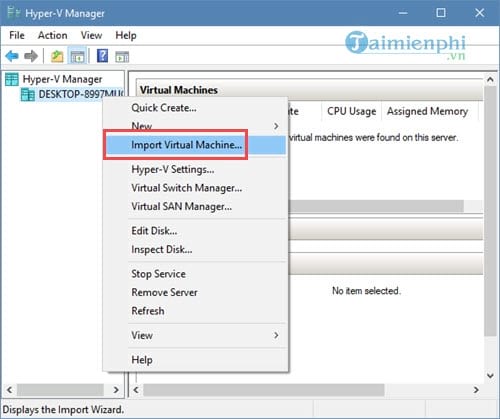Open Hyper-V Settings...
The width and height of the screenshot is (500, 419).
(195, 169)
